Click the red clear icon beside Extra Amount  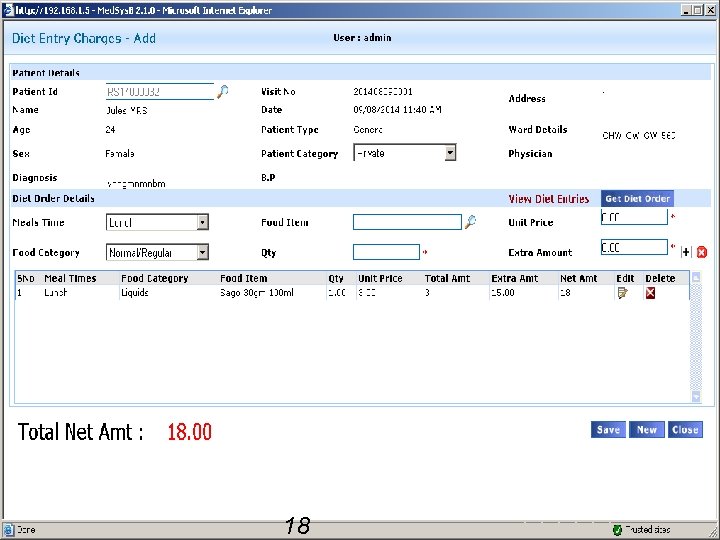[x=702, y=252]
